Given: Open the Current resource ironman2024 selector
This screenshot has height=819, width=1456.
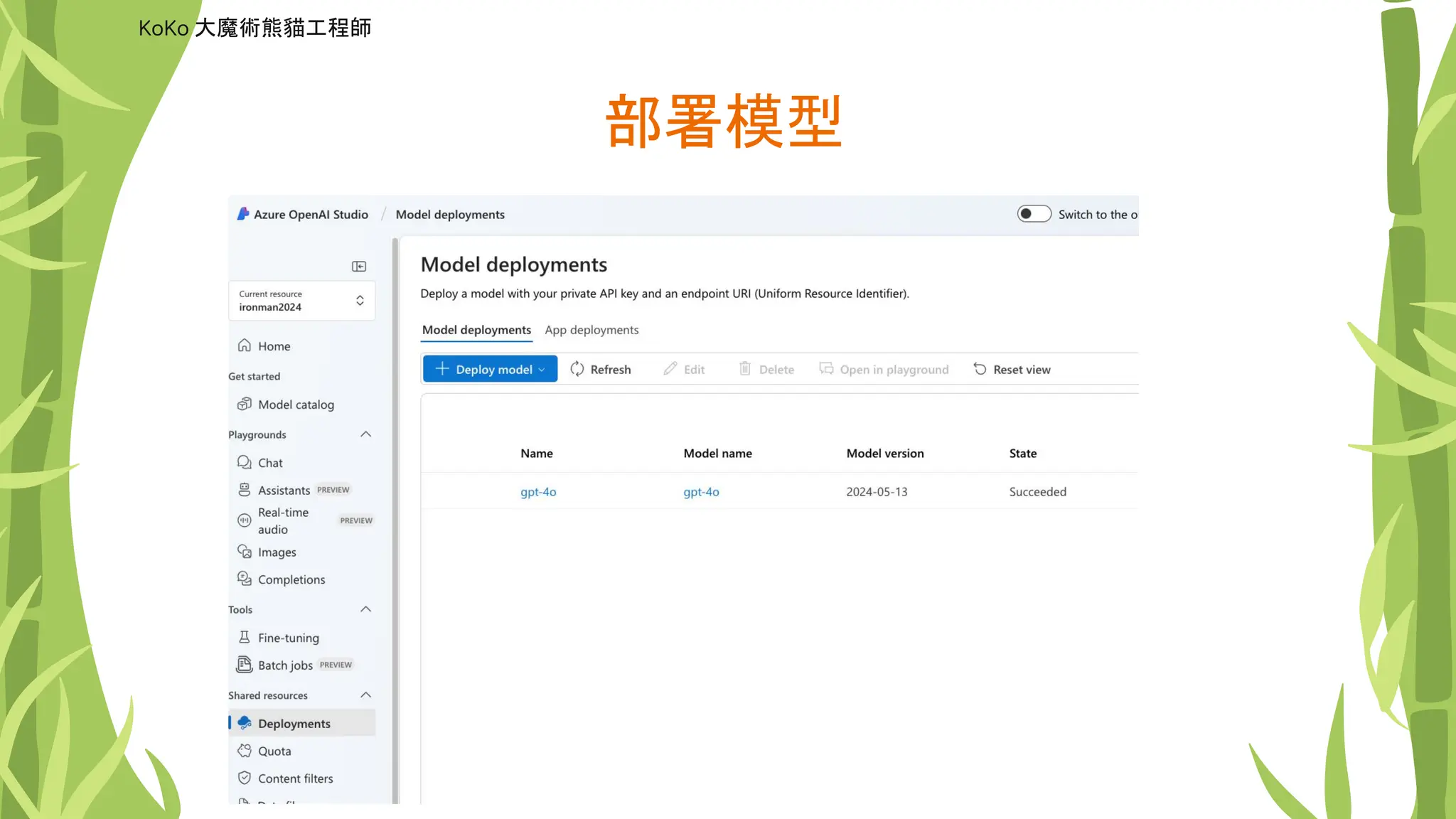Looking at the screenshot, I should pyautogui.click(x=301, y=301).
